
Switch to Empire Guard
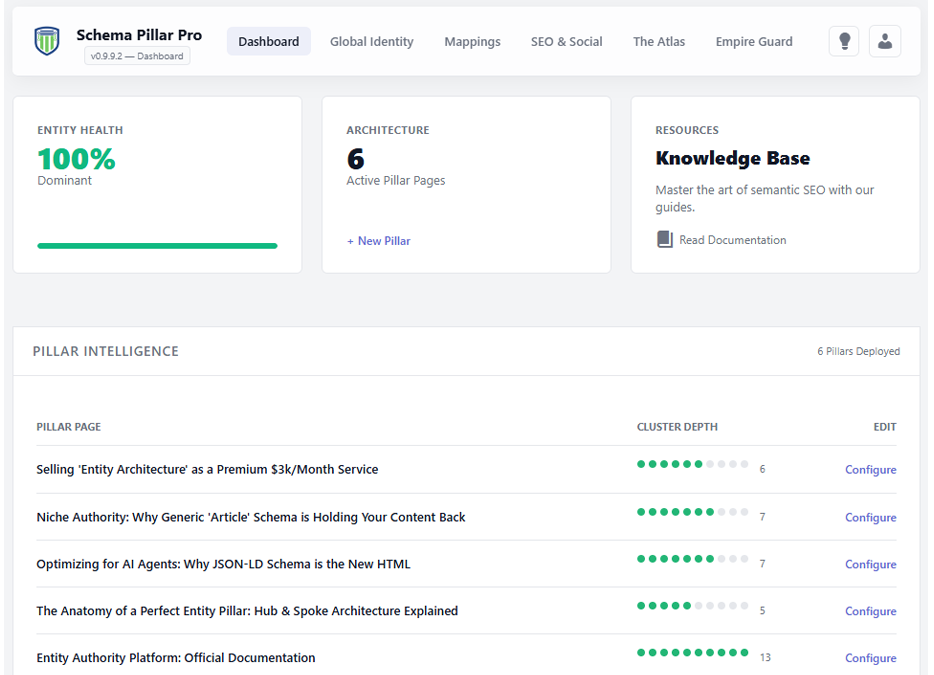pos(753,41)
